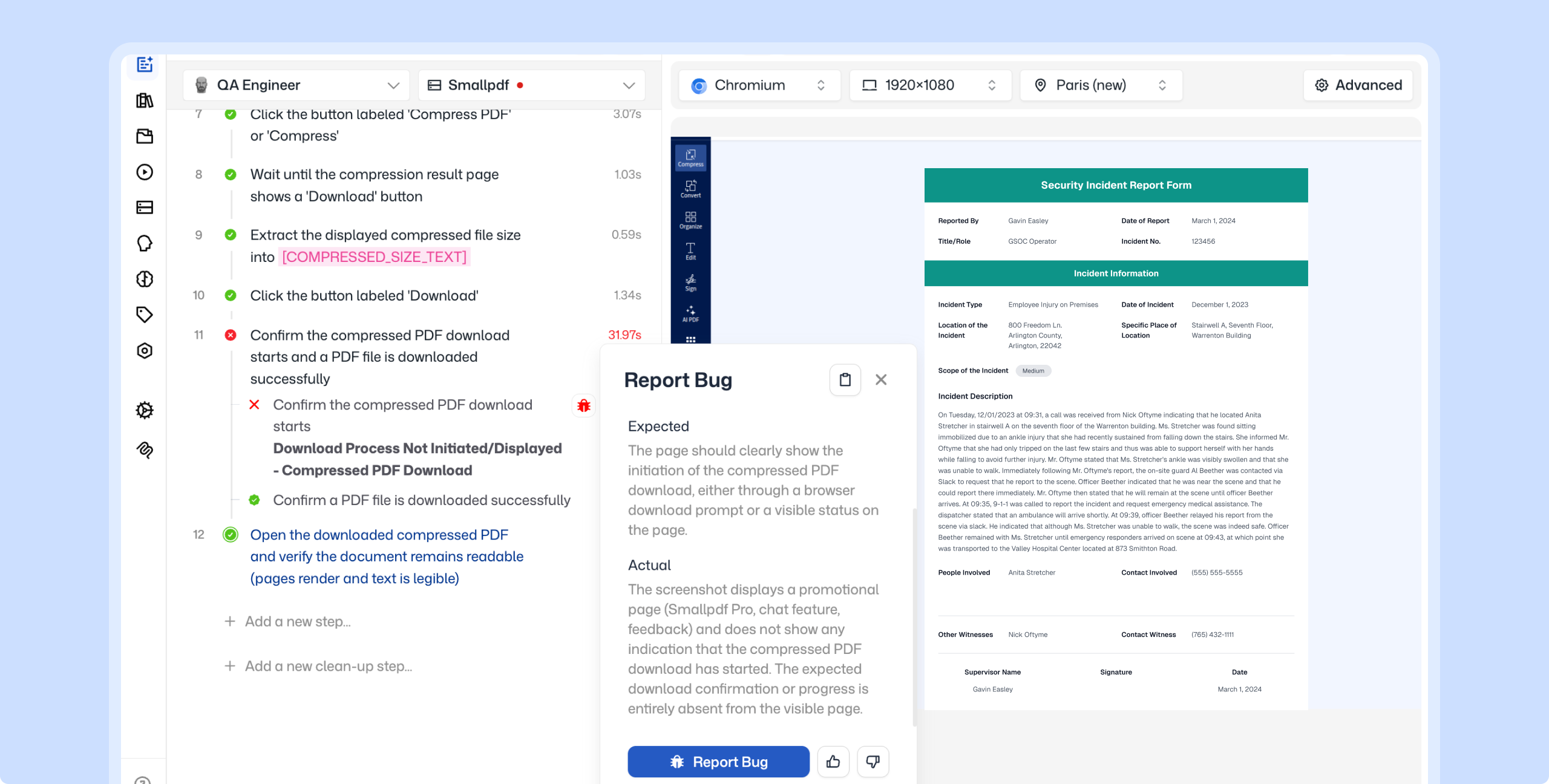Open the play/runs icon in left sidebar
1549x784 pixels.
[145, 172]
